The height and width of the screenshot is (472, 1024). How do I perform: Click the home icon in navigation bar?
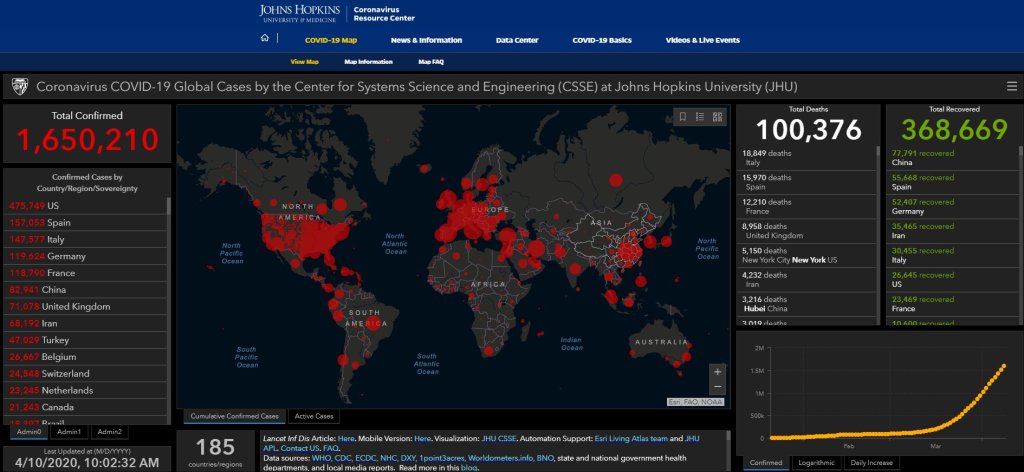(264, 40)
